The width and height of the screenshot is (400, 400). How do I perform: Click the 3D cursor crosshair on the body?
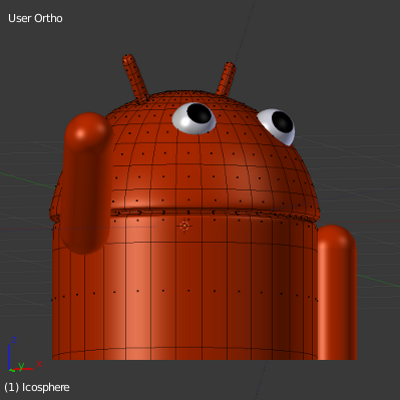[185, 226]
